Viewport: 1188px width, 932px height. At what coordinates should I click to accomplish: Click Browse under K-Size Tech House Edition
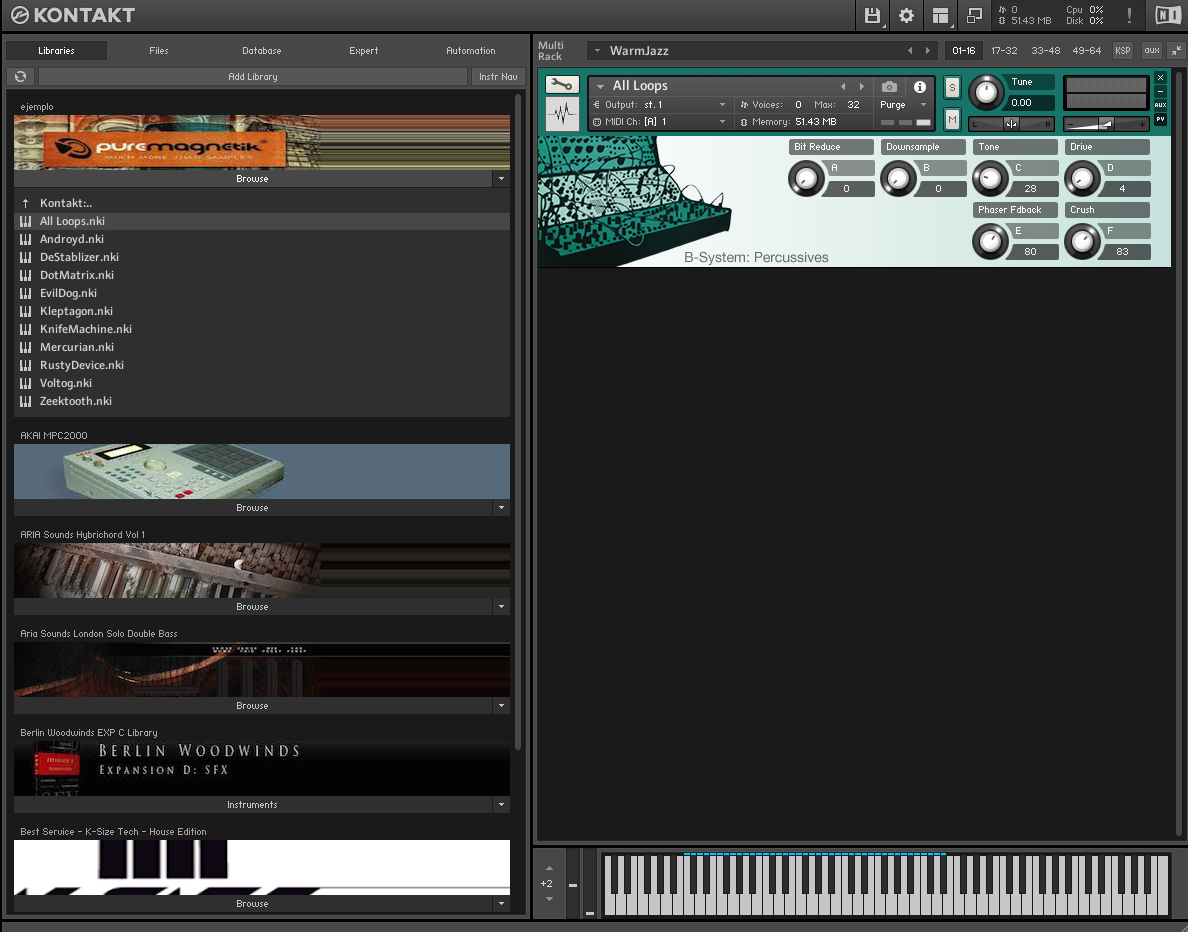(x=252, y=904)
